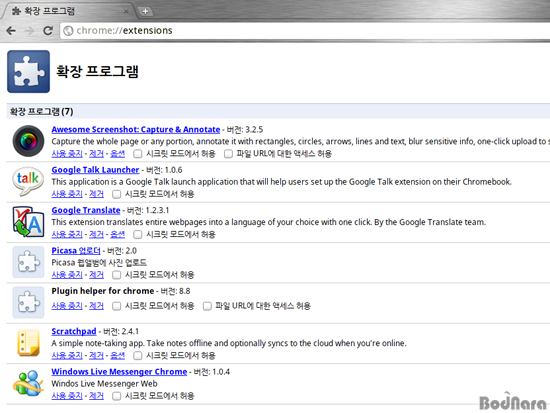The image size is (550, 413).
Task: Open Google Translate 옵션 link
Action: [118, 234]
